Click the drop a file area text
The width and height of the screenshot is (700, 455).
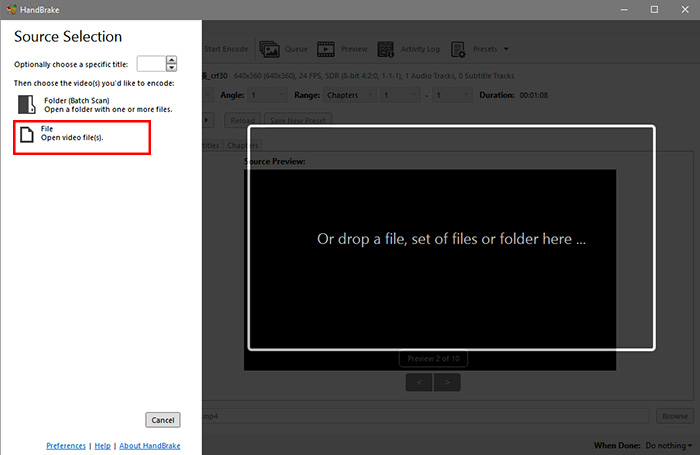pyautogui.click(x=451, y=239)
